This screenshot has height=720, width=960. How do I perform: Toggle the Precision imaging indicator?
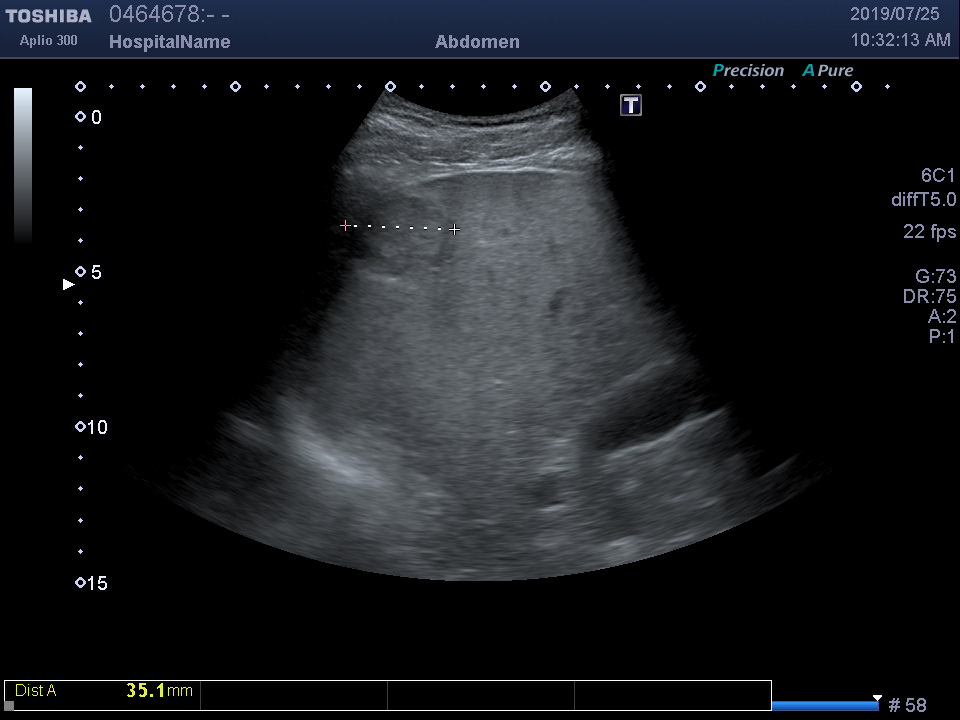point(748,71)
